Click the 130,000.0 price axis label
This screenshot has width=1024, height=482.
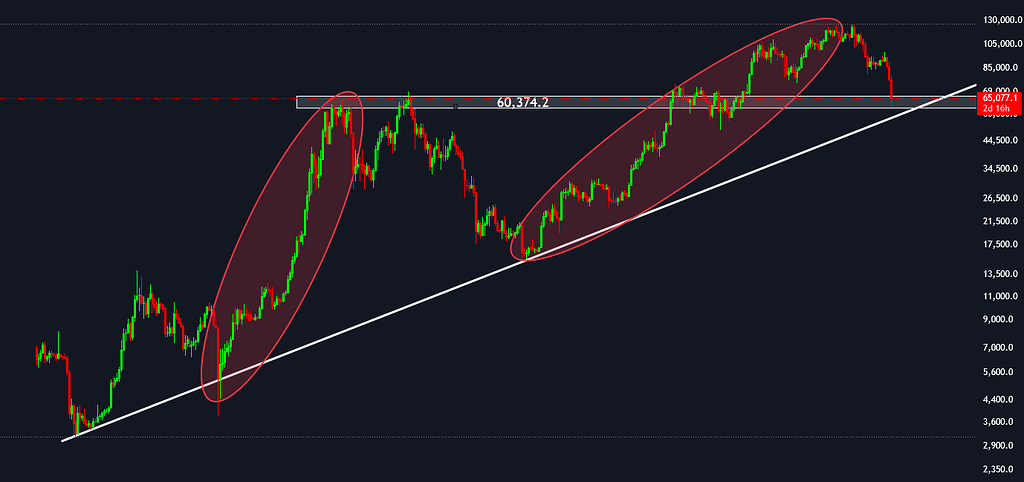1000,20
